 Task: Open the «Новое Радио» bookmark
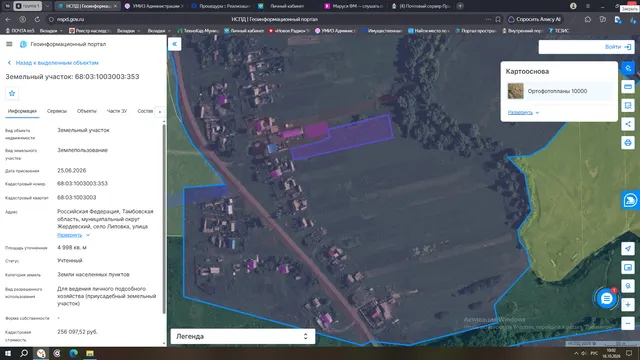coord(289,31)
